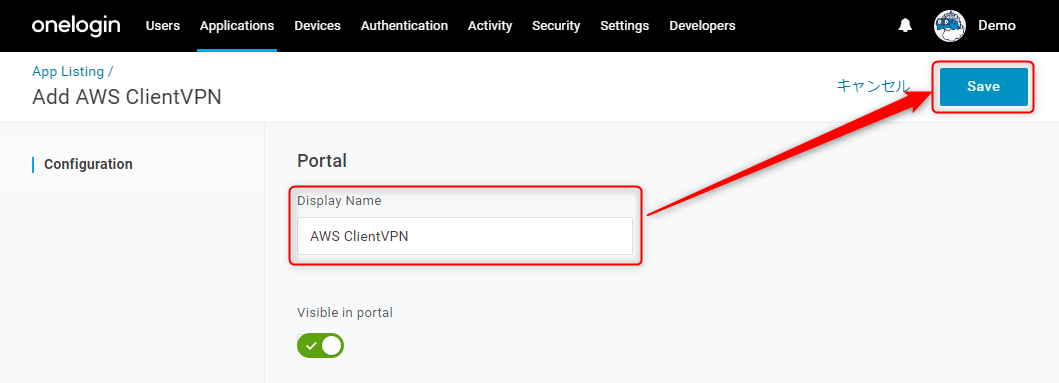Open the Activity menu

coord(490,26)
